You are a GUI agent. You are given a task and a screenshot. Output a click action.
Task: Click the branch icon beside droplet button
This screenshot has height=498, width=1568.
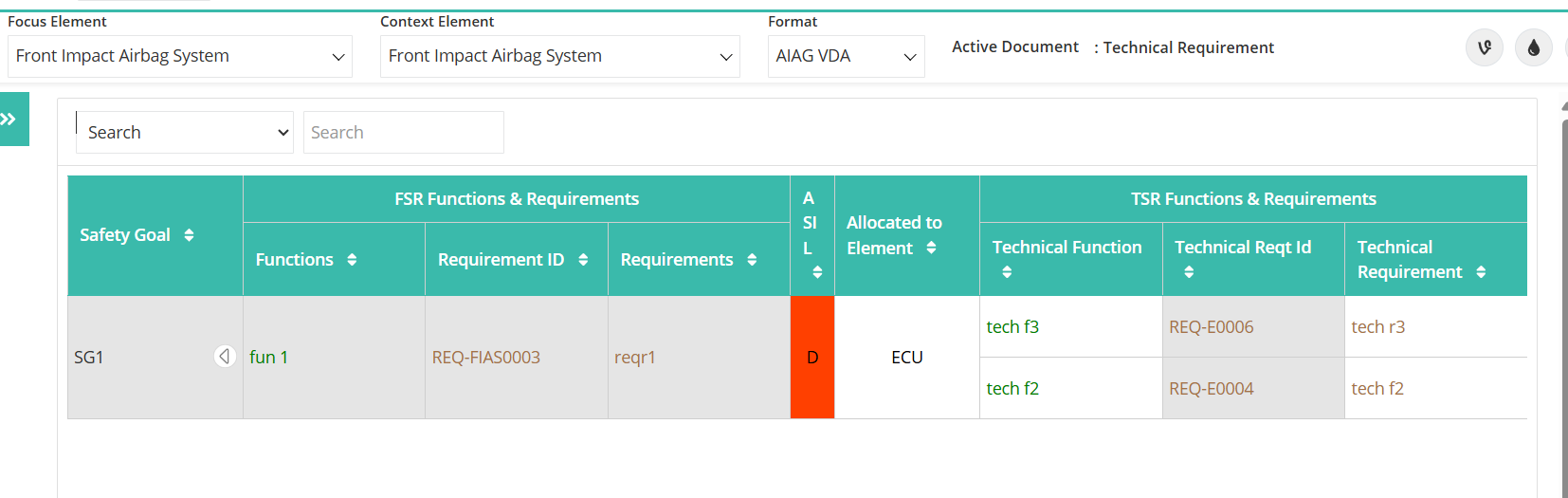pos(1485,47)
